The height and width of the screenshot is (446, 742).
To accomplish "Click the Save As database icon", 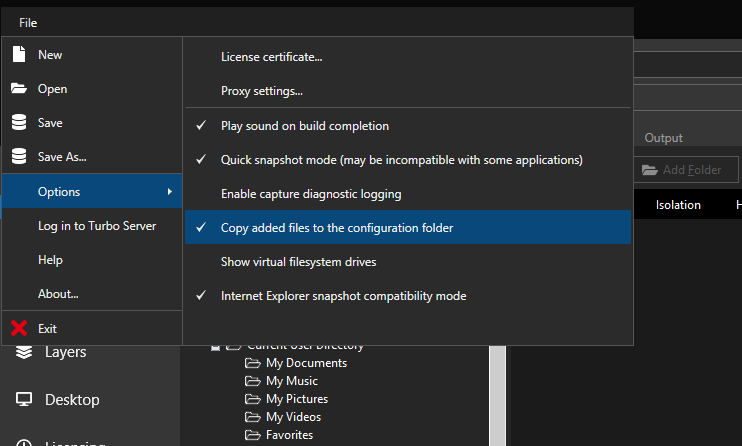I will [19, 157].
